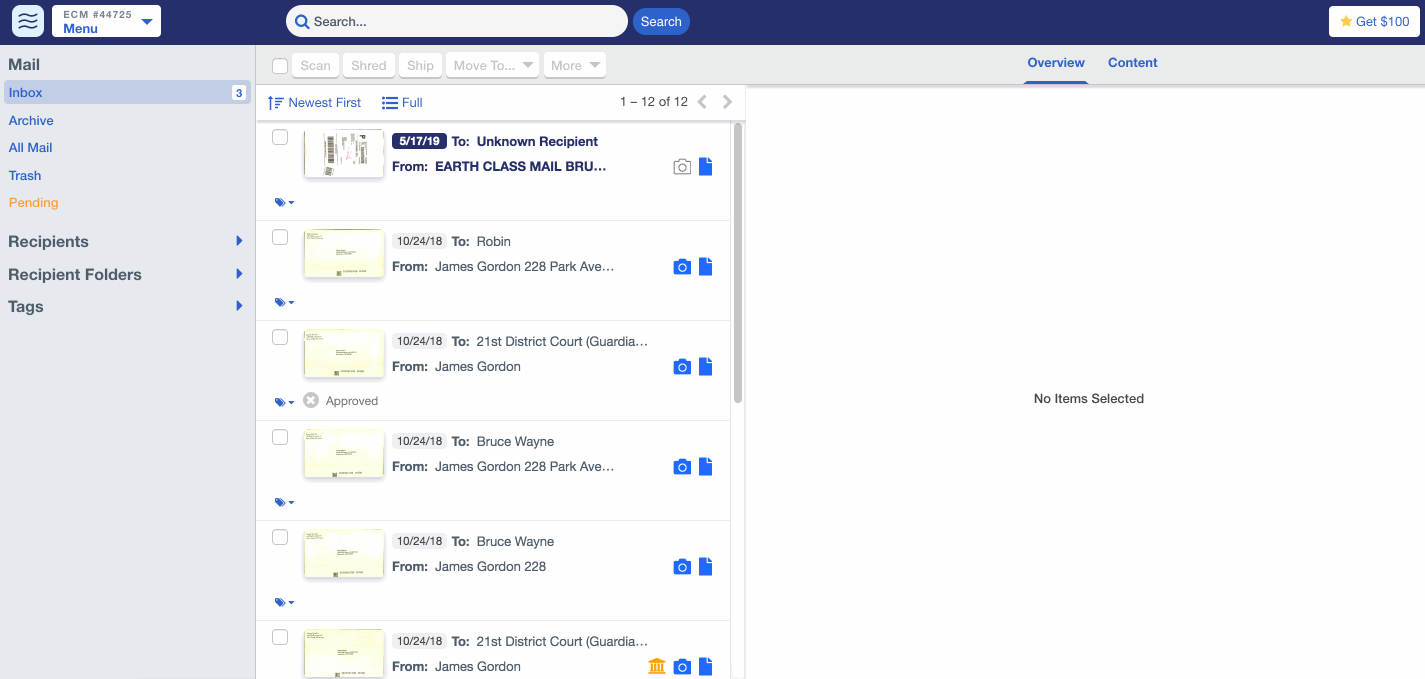Click camera icon on the last mail row
Image resolution: width=1425 pixels, height=679 pixels.
point(682,667)
